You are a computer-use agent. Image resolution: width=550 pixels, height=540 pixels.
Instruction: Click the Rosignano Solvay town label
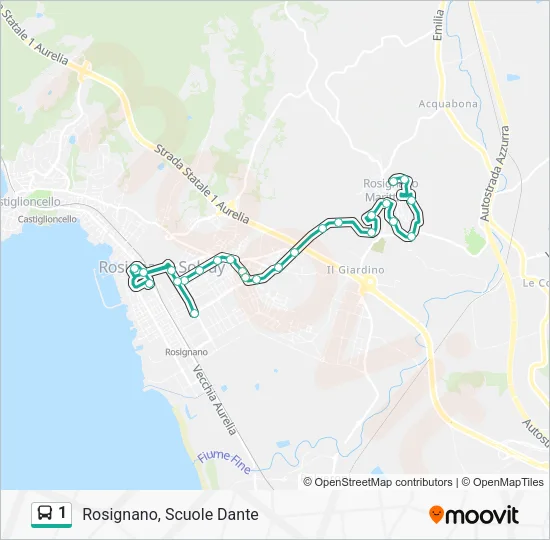(x=162, y=267)
